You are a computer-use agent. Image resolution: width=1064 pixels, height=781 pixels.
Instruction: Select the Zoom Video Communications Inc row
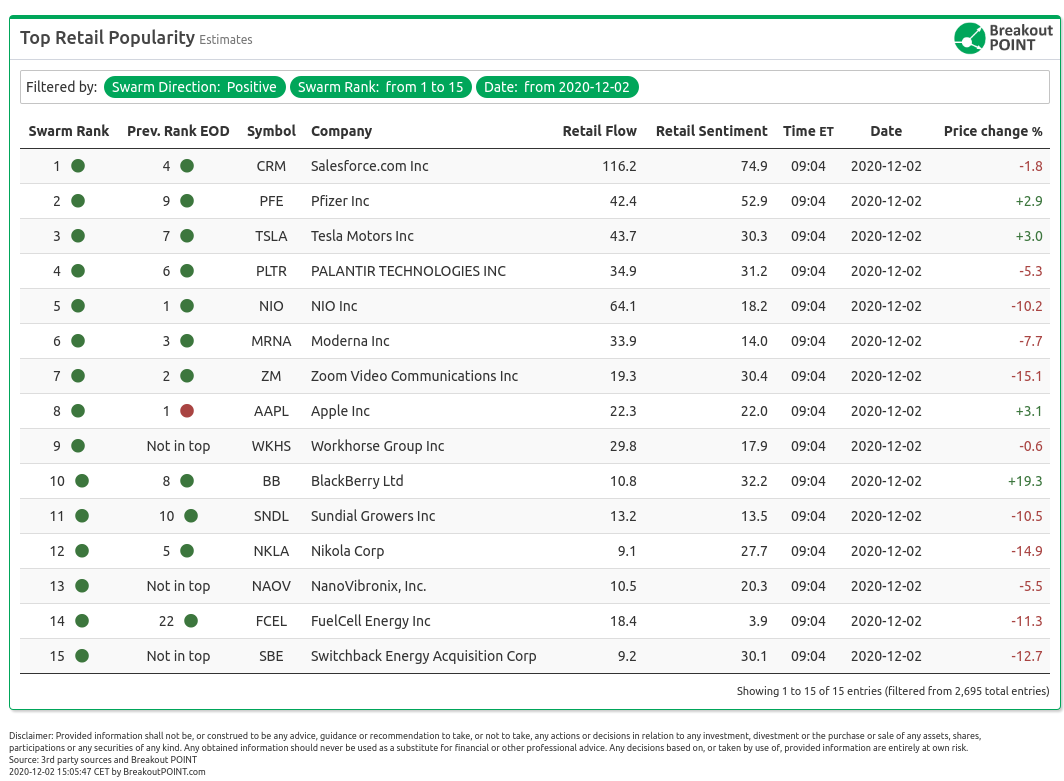click(414, 376)
